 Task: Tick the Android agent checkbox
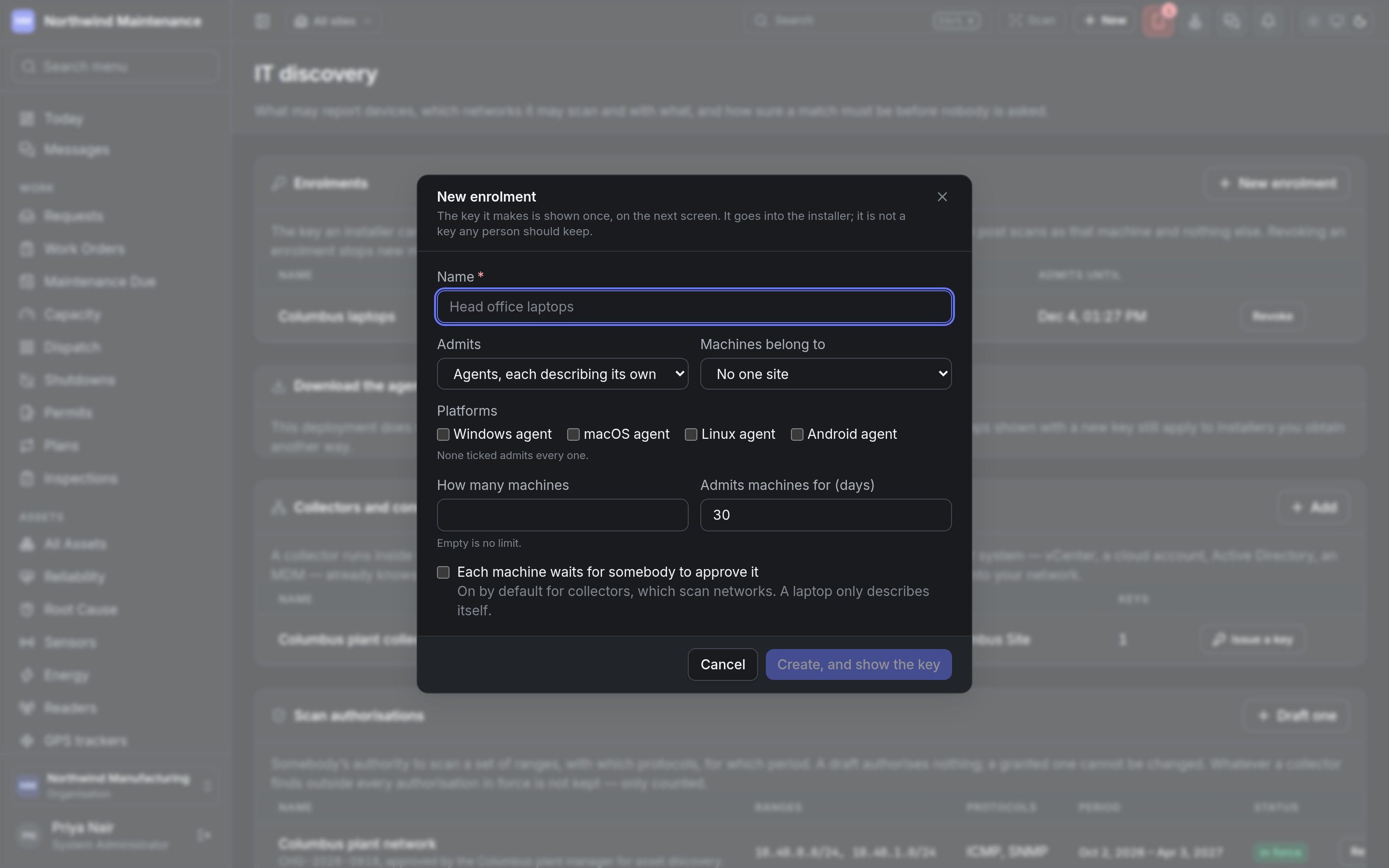click(797, 434)
